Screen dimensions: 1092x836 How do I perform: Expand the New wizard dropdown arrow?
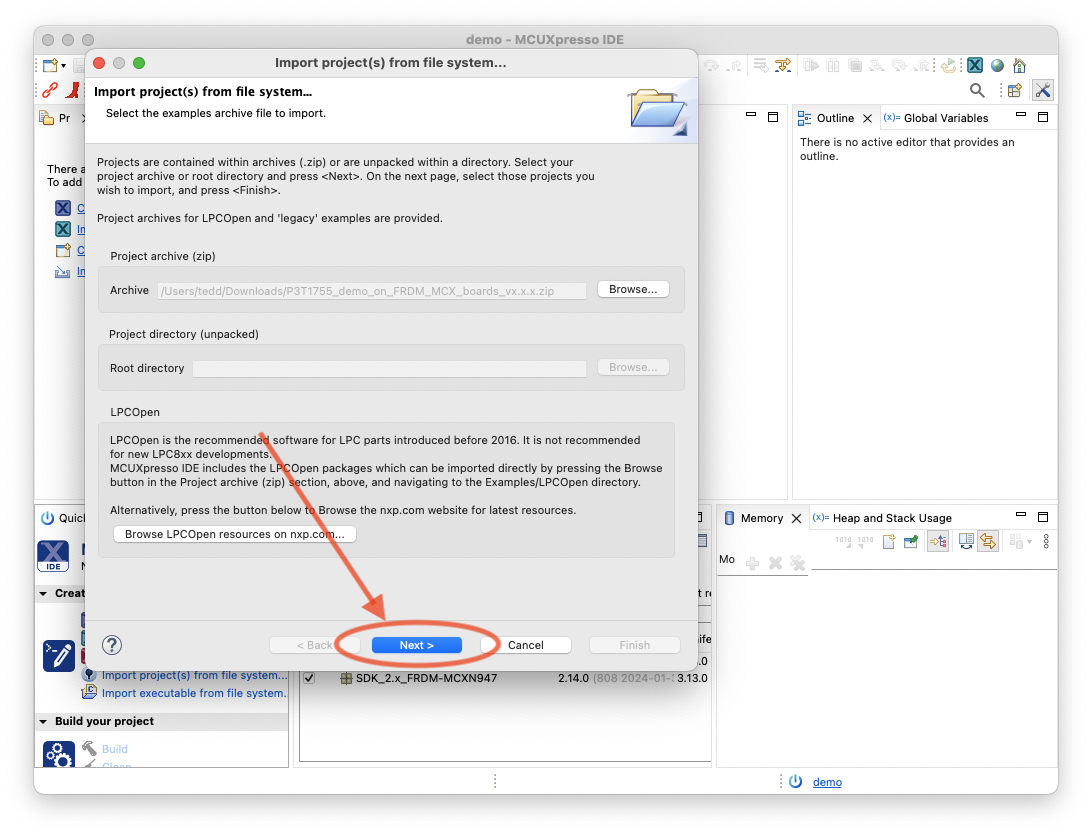63,66
